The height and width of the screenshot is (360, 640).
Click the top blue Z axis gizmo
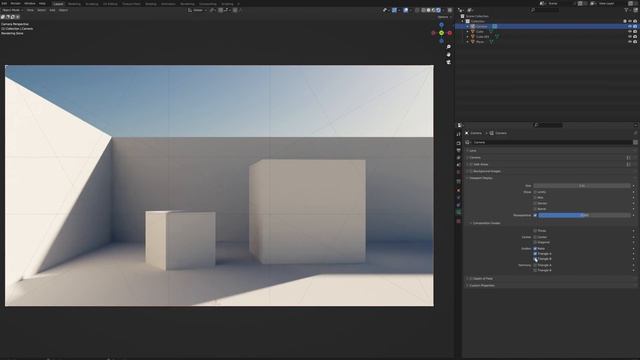point(441,25)
